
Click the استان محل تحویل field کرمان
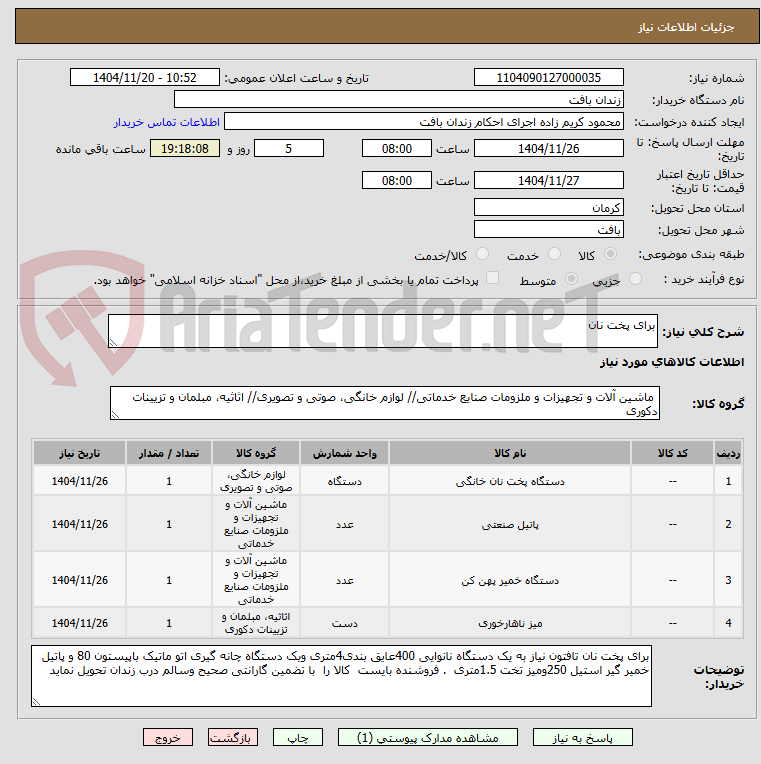(x=549, y=208)
